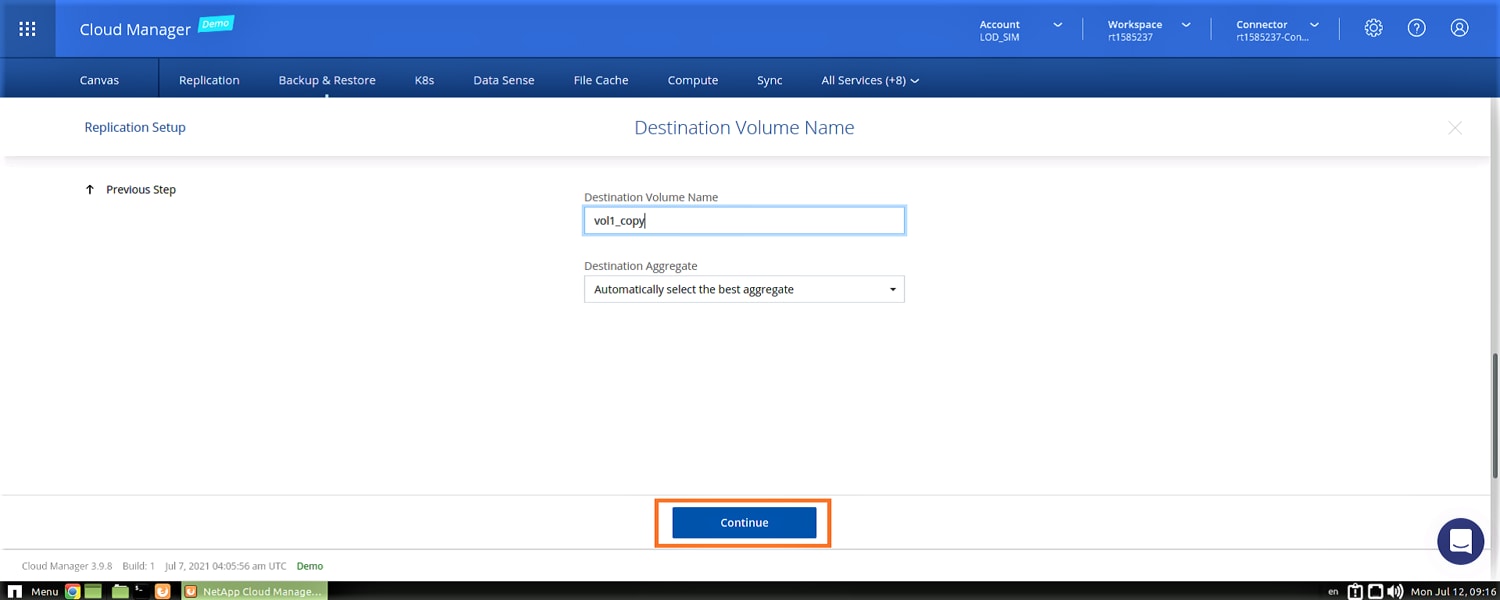Expand the Destination Aggregate dropdown
1500x600 pixels.
744,290
